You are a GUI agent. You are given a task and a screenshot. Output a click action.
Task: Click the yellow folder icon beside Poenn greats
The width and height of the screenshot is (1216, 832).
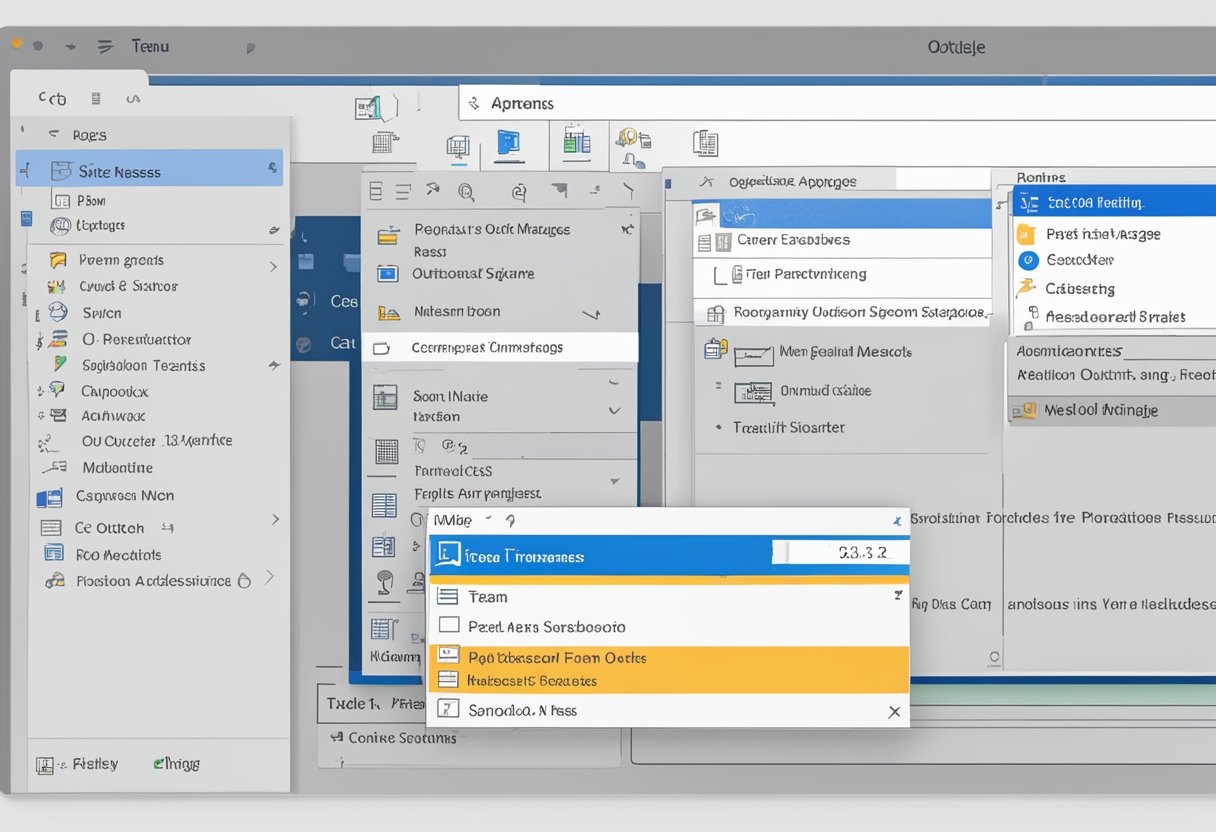point(59,260)
